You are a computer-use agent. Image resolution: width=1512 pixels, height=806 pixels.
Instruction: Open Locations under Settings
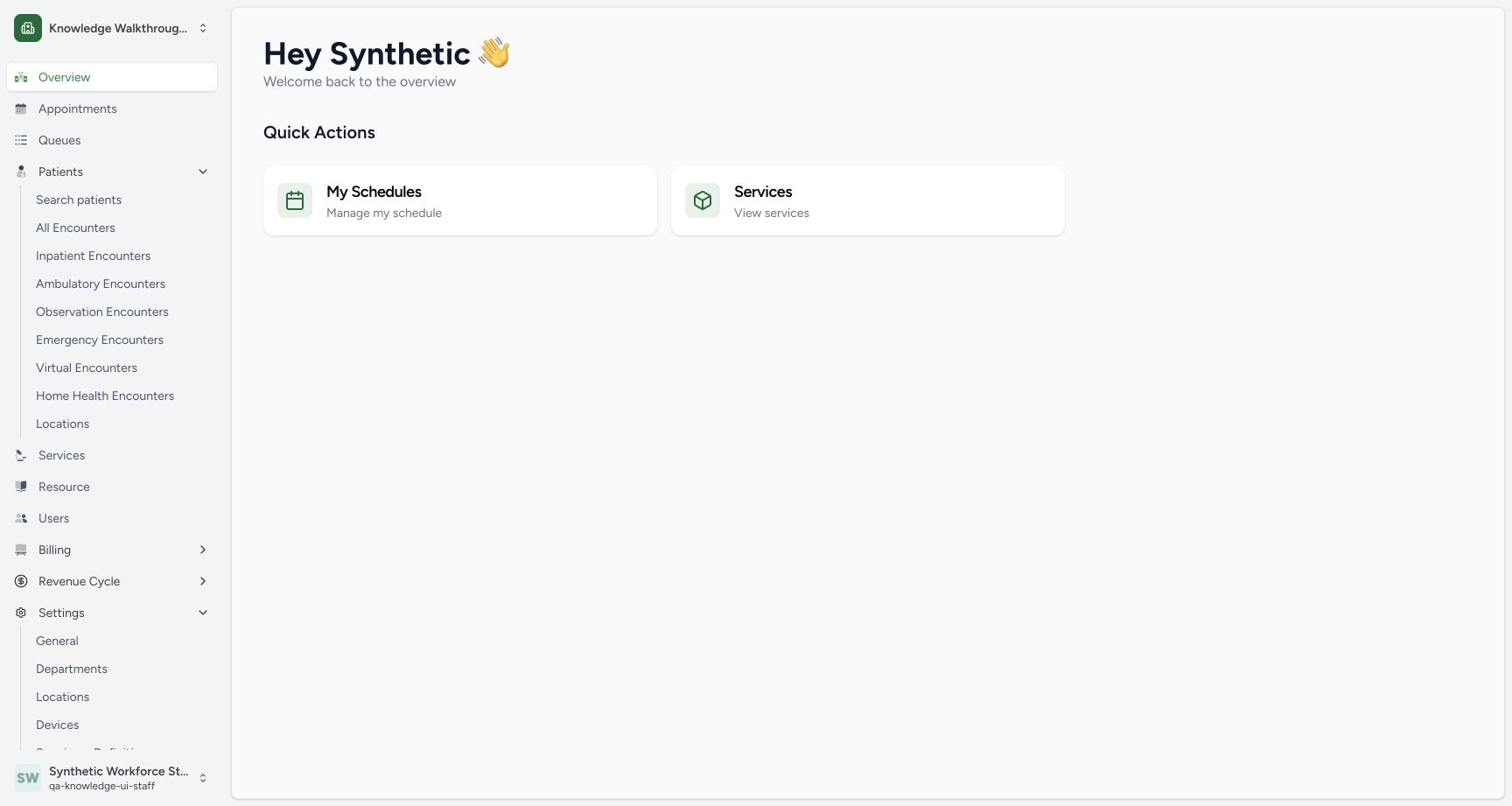pos(62,697)
